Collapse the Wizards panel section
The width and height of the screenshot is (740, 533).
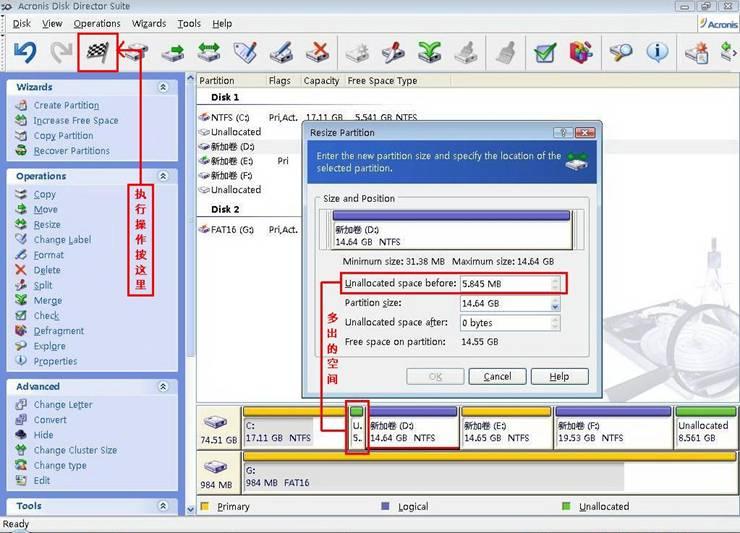163,87
